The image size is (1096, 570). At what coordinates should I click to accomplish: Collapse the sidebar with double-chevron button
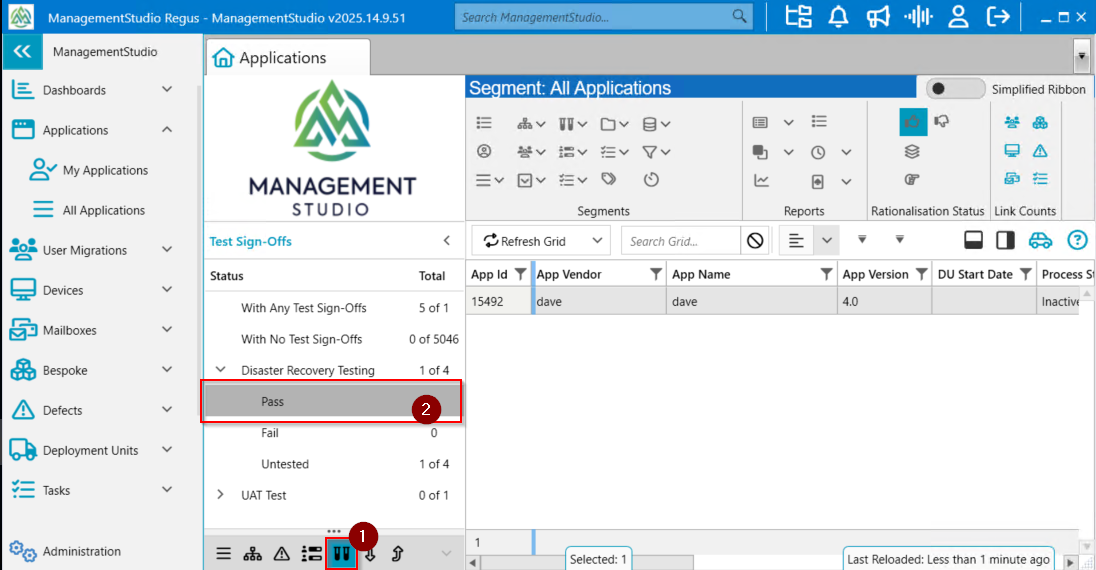pyautogui.click(x=22, y=52)
